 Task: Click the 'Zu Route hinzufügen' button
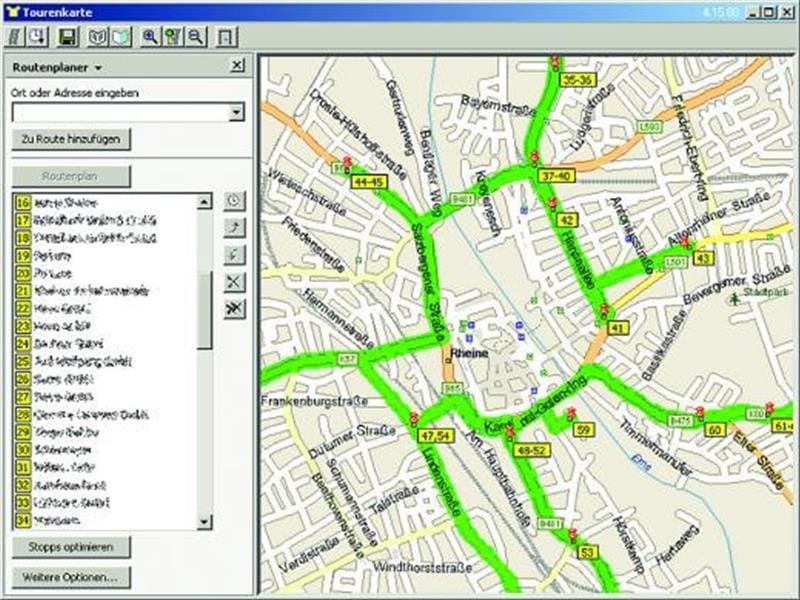(70, 138)
